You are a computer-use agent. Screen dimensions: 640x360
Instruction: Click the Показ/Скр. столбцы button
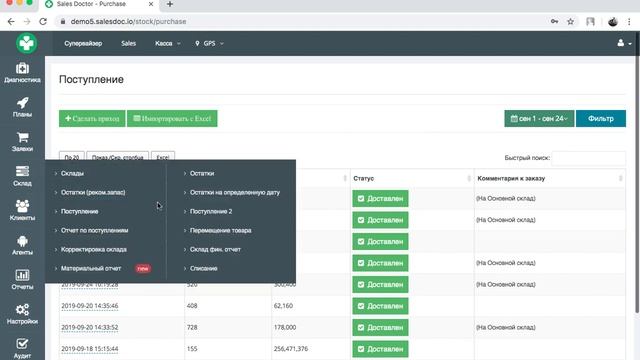tap(118, 157)
